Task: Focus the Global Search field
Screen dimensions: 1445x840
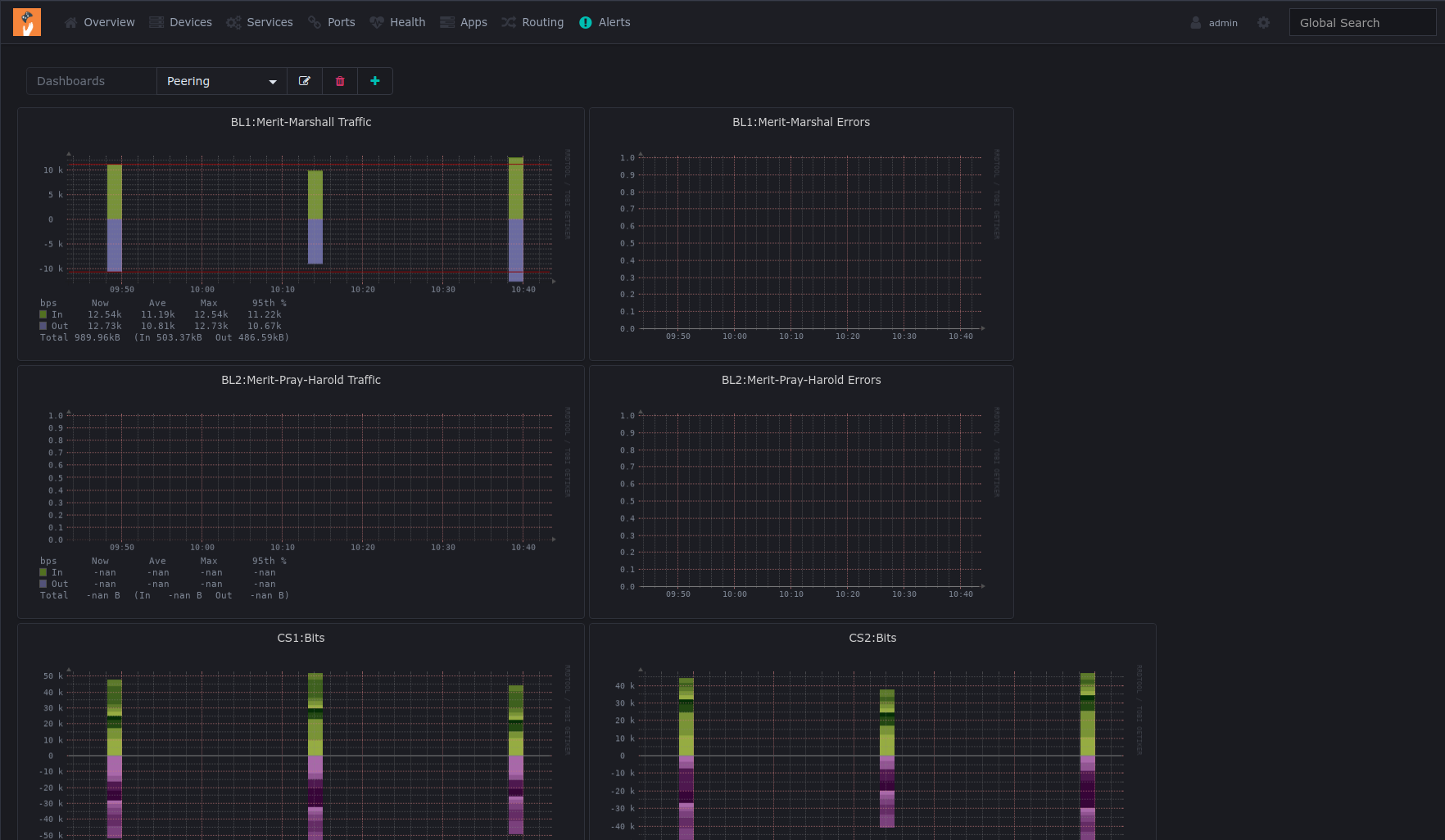Action: click(1362, 23)
